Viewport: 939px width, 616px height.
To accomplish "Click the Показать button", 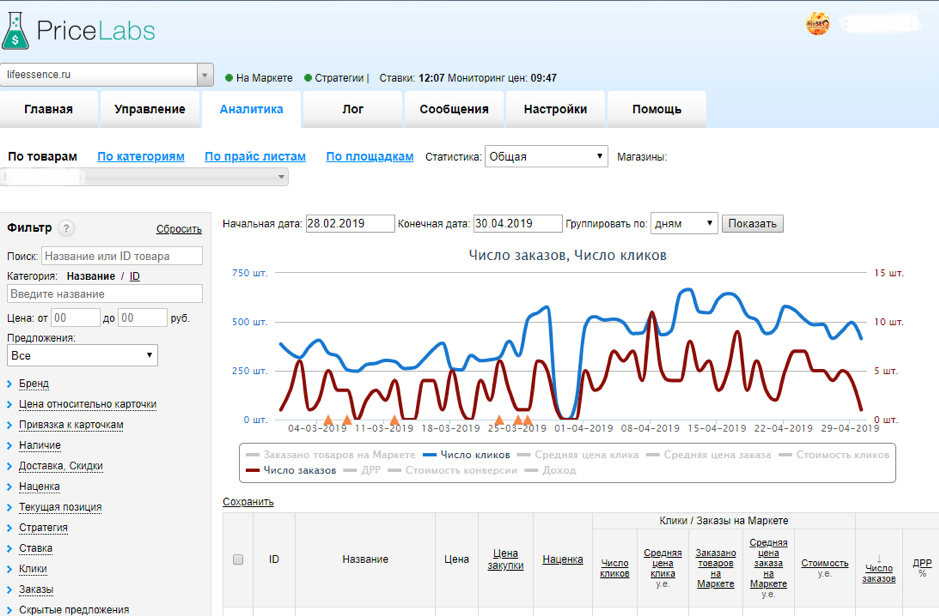I will click(752, 224).
